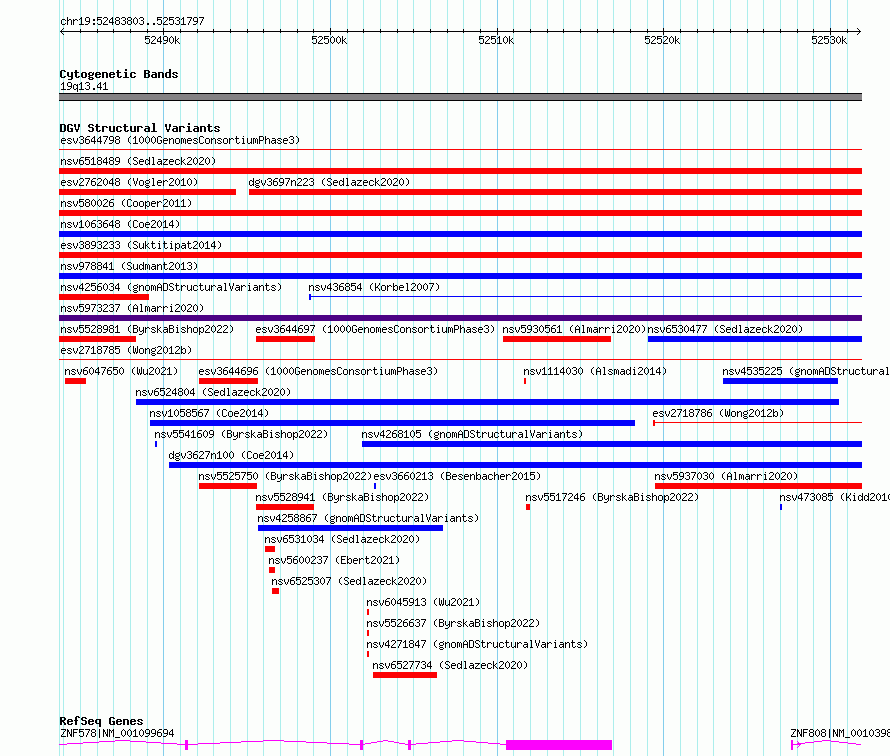Select nsv6525307 Sedlazeck2020 variant

coord(275,591)
